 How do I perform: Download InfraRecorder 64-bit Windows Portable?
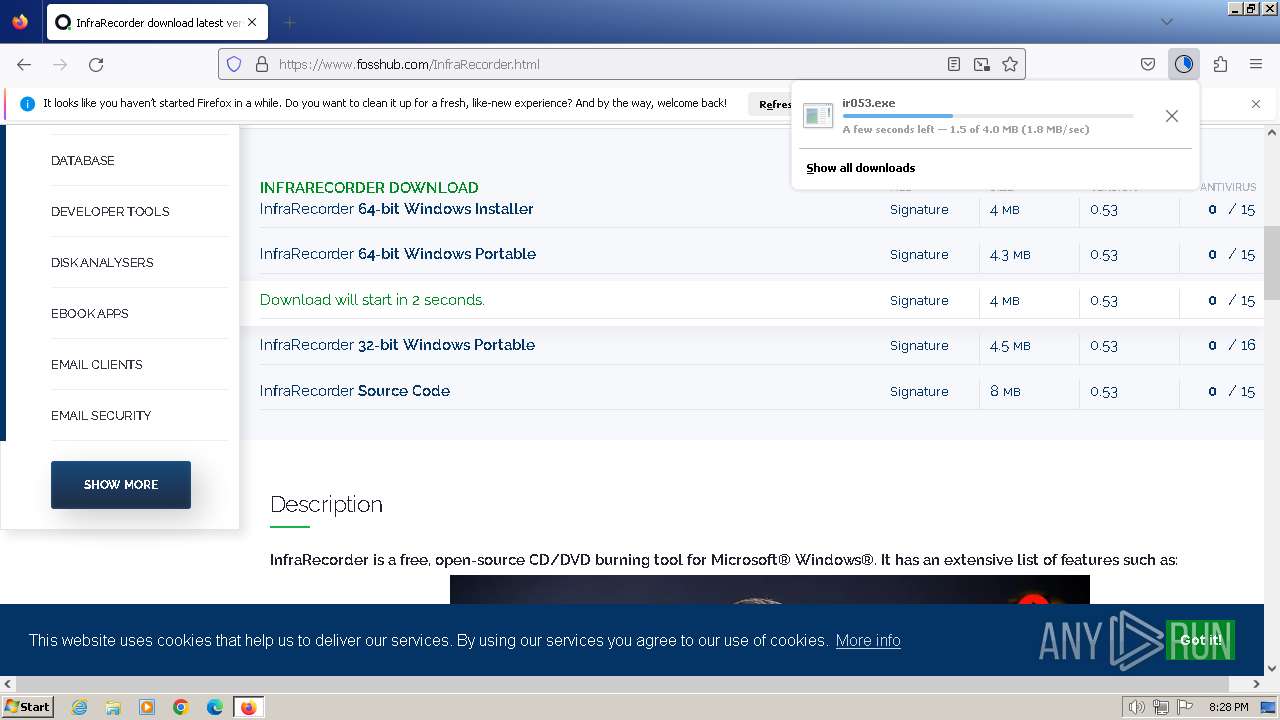pos(398,254)
